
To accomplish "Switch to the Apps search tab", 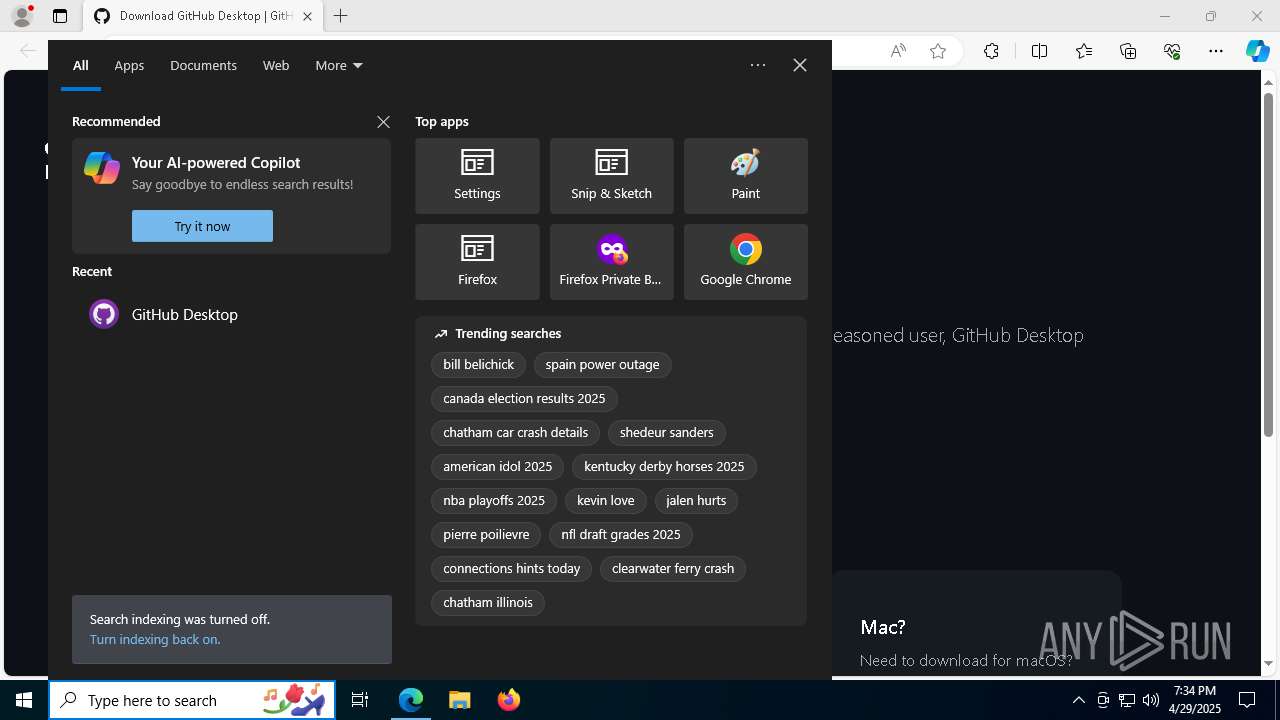I will (129, 65).
